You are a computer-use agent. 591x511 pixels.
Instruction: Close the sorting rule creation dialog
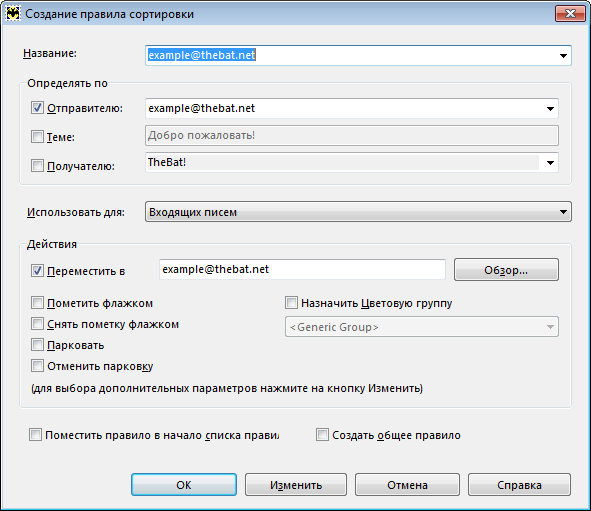coord(570,14)
